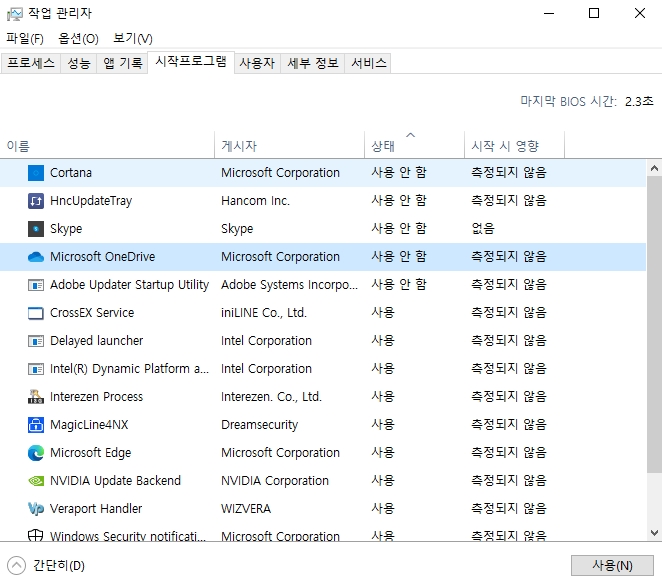Click the scrollbar down arrow
Screen dimensions: 662x587
[x=654, y=533]
